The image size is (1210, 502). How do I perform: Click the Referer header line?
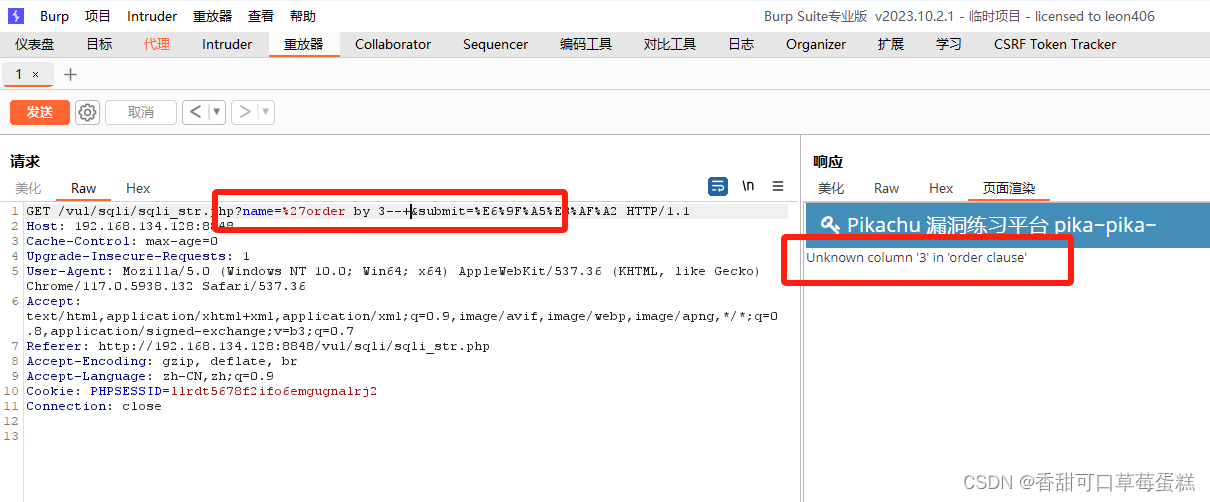point(258,347)
